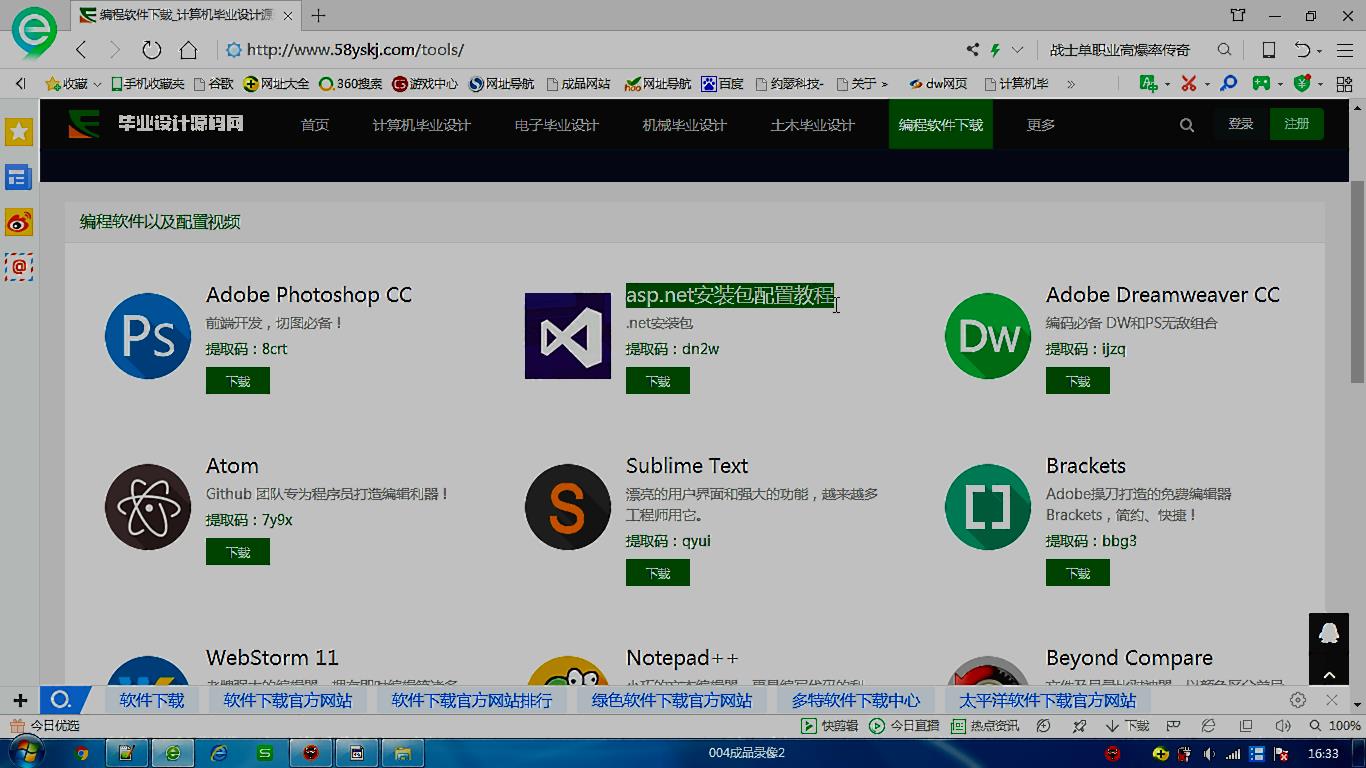
Task: Click the mobile device icon in toolbar
Action: point(1268,50)
